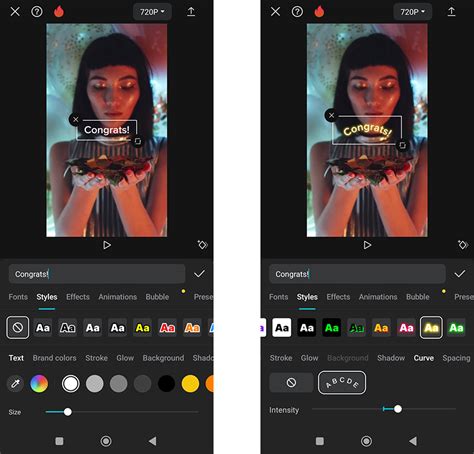
Task: Open help icon in the left screen
Action: tap(37, 12)
